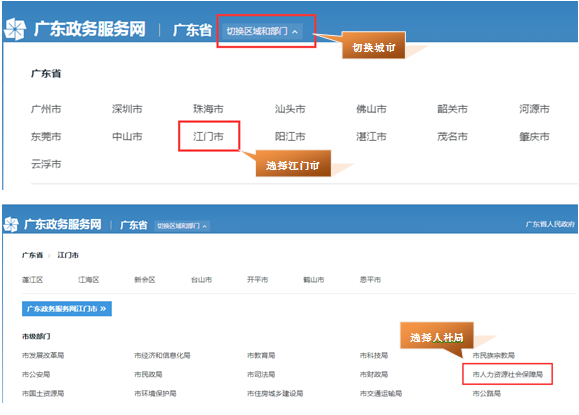Screen dimensions: 579x415
Task: Click 广东省 in the breadcrumb above districts
Action: tap(32, 255)
